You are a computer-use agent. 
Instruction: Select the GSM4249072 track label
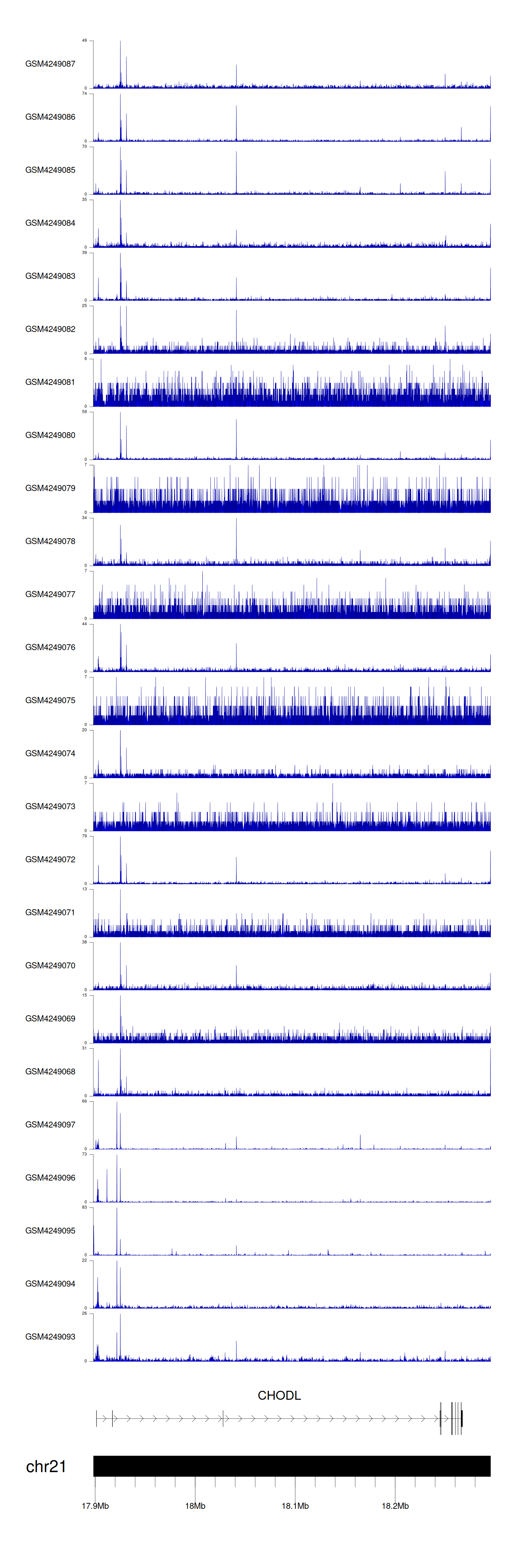[x=50, y=859]
